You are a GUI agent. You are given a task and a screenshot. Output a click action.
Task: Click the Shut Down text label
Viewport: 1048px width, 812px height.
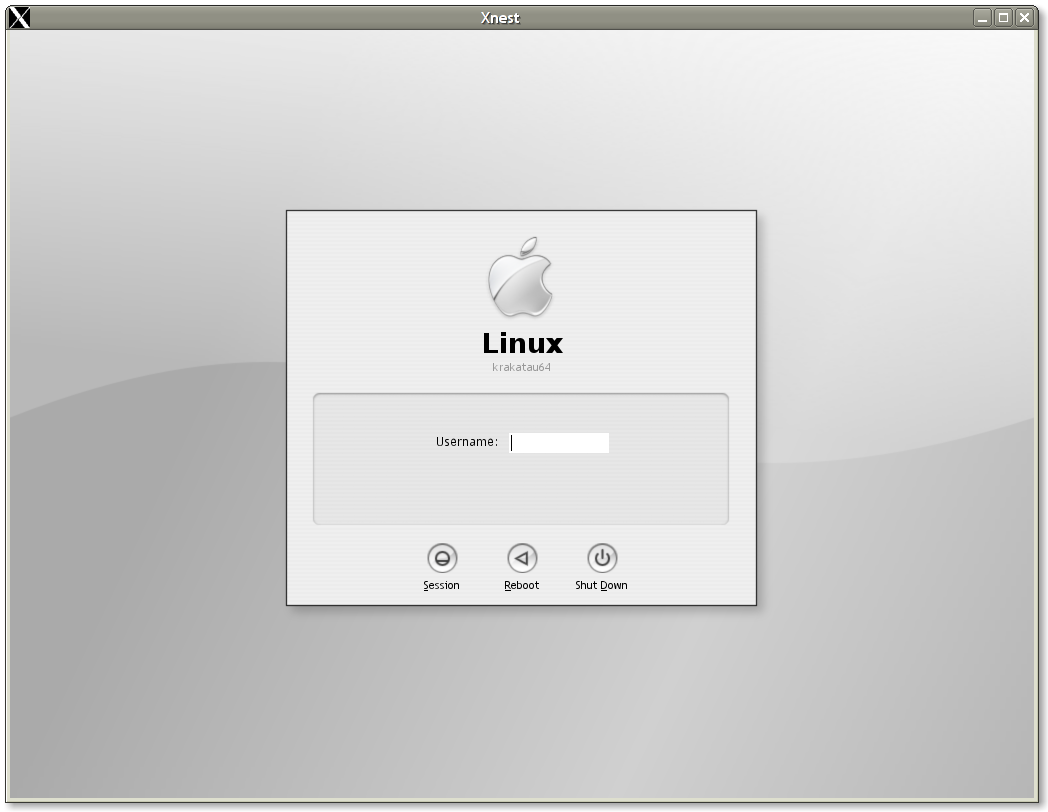pyautogui.click(x=601, y=585)
